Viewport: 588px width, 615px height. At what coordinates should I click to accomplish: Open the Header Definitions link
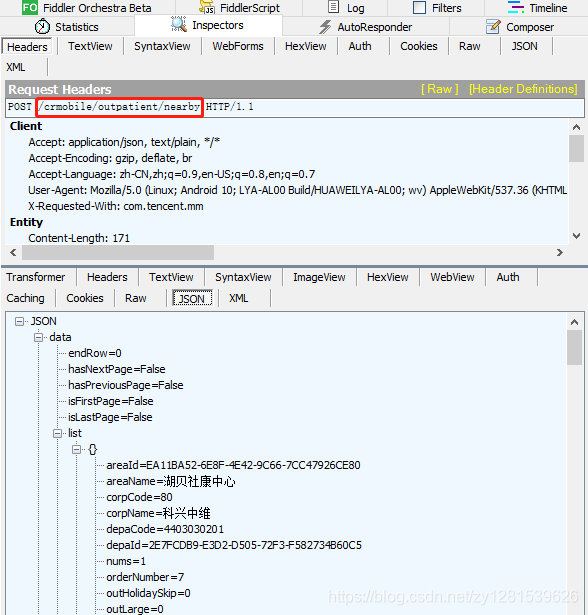click(x=523, y=89)
